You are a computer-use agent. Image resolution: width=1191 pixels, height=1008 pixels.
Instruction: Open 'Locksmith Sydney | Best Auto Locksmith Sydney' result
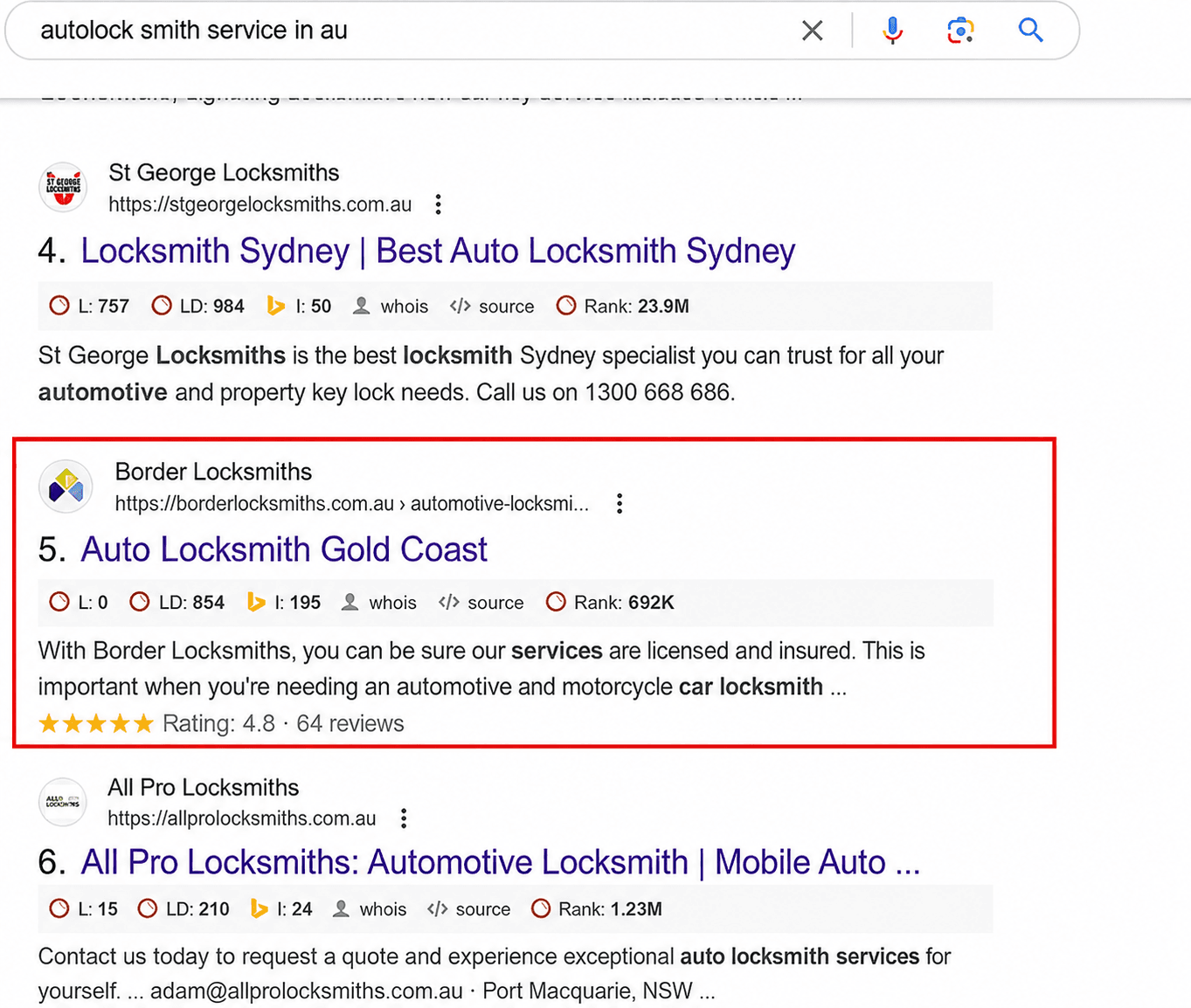pos(438,251)
